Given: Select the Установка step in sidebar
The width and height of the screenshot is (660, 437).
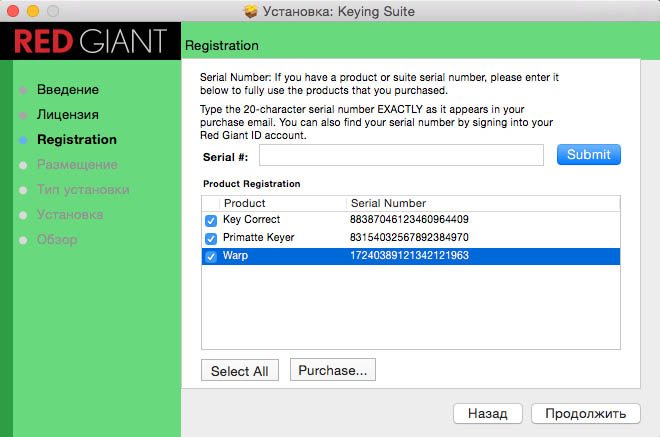Looking at the screenshot, I should 70,215.
